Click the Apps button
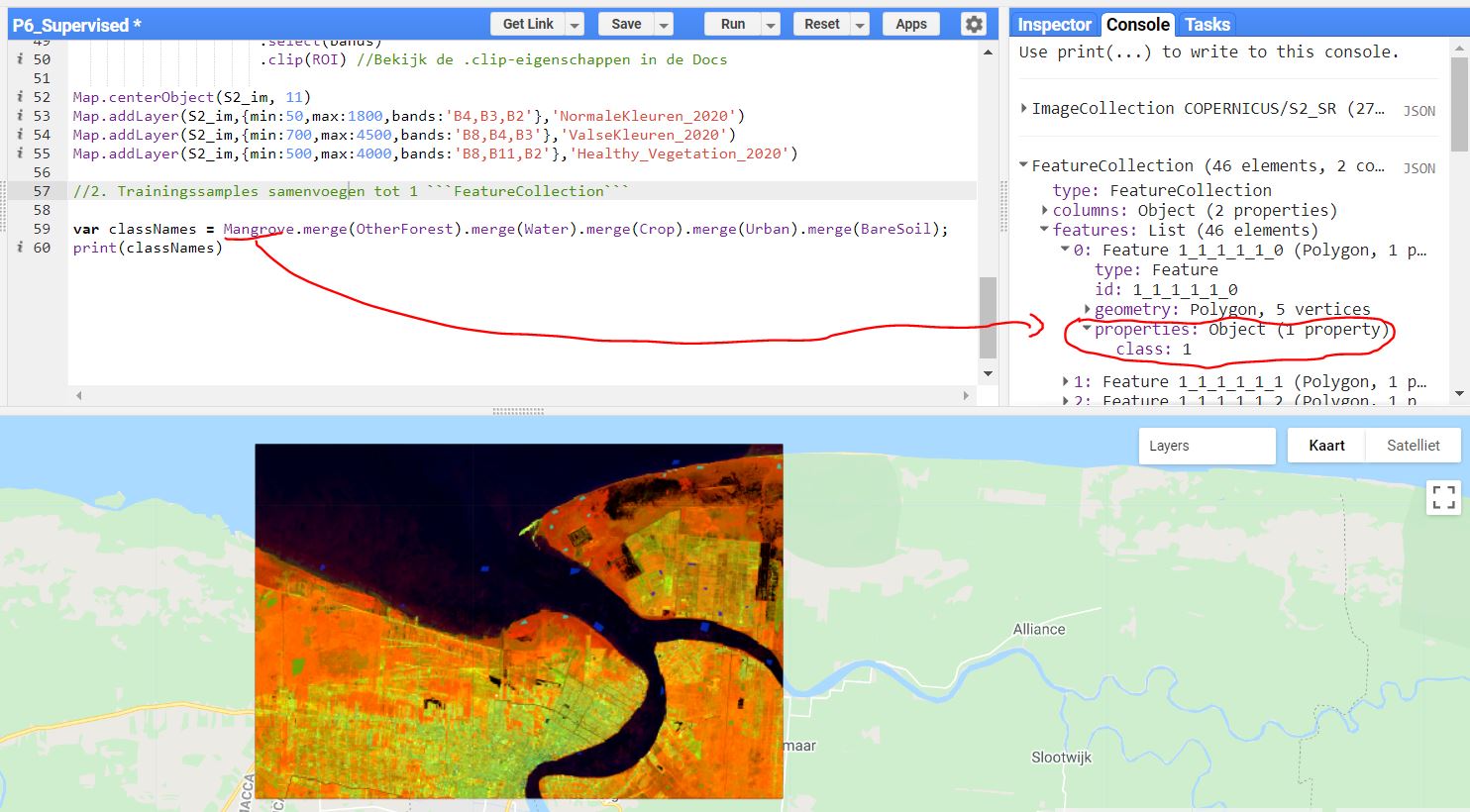Viewport: 1470px width, 812px height. click(910, 25)
